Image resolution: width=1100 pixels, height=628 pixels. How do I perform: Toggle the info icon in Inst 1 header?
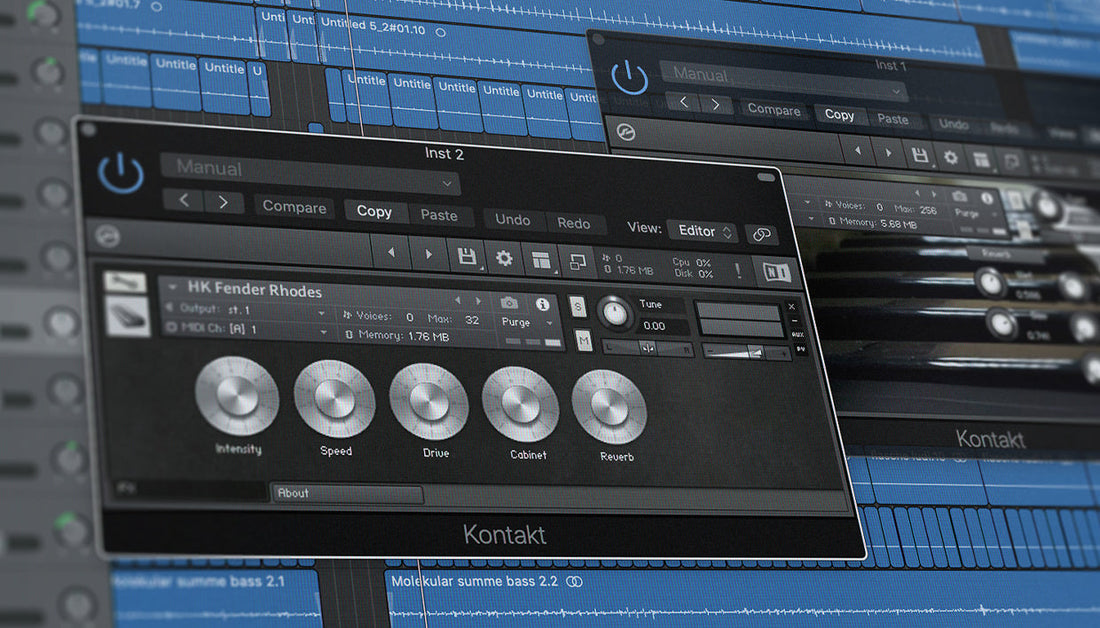(x=987, y=199)
